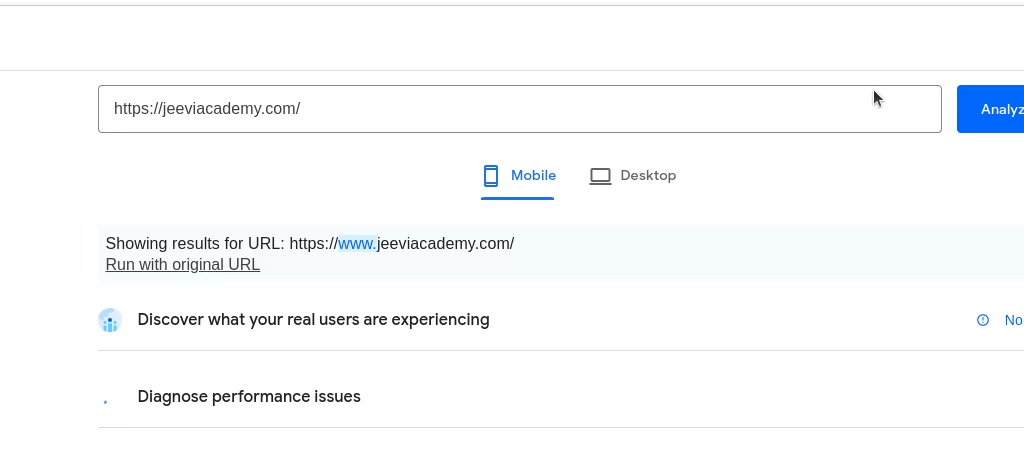Click the highlighted www. in the results URL
The image size is (1024, 472).
(357, 244)
